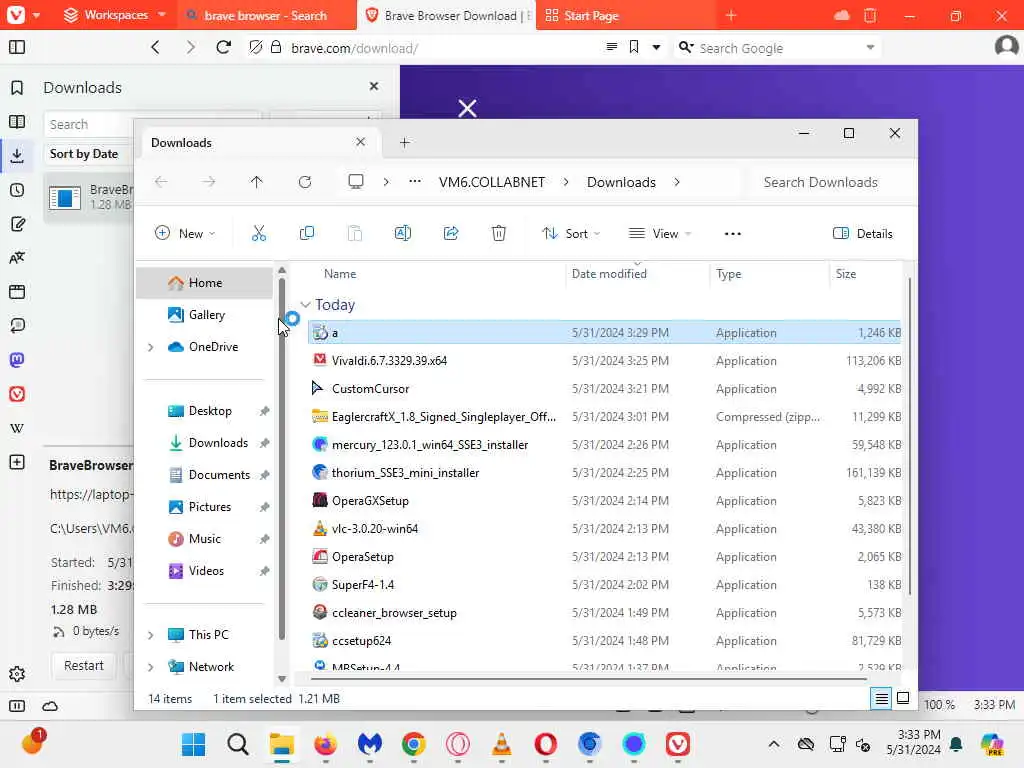The width and height of the screenshot is (1024, 768).
Task: Open Vivaldi settings gear icon
Action: [17, 674]
